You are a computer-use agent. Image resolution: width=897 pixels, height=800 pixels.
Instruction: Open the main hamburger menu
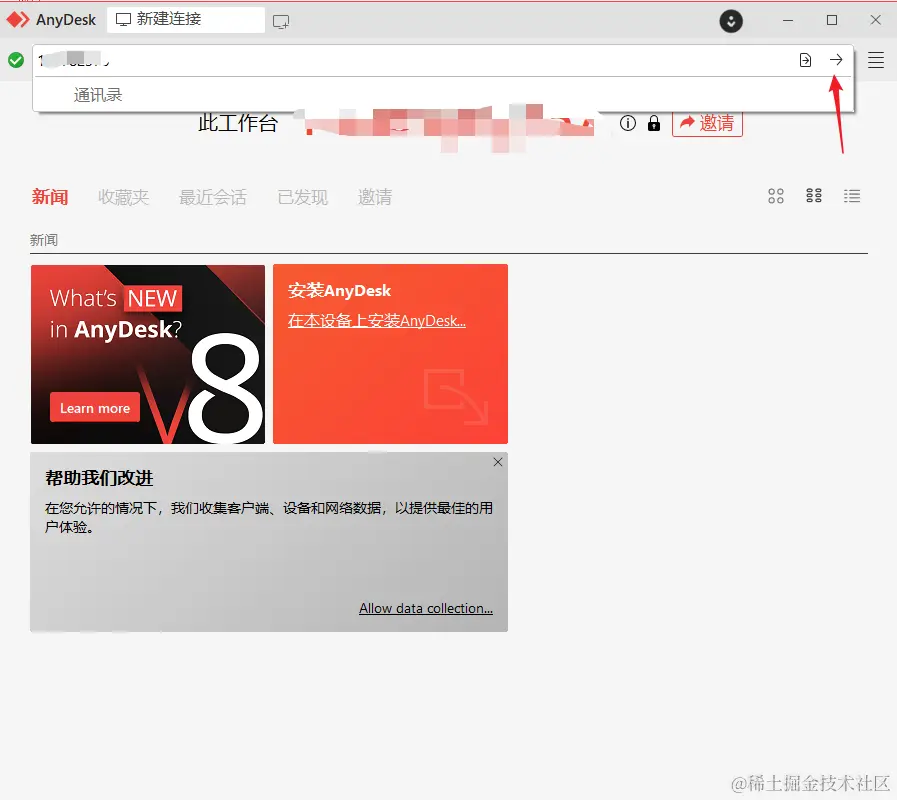point(875,60)
